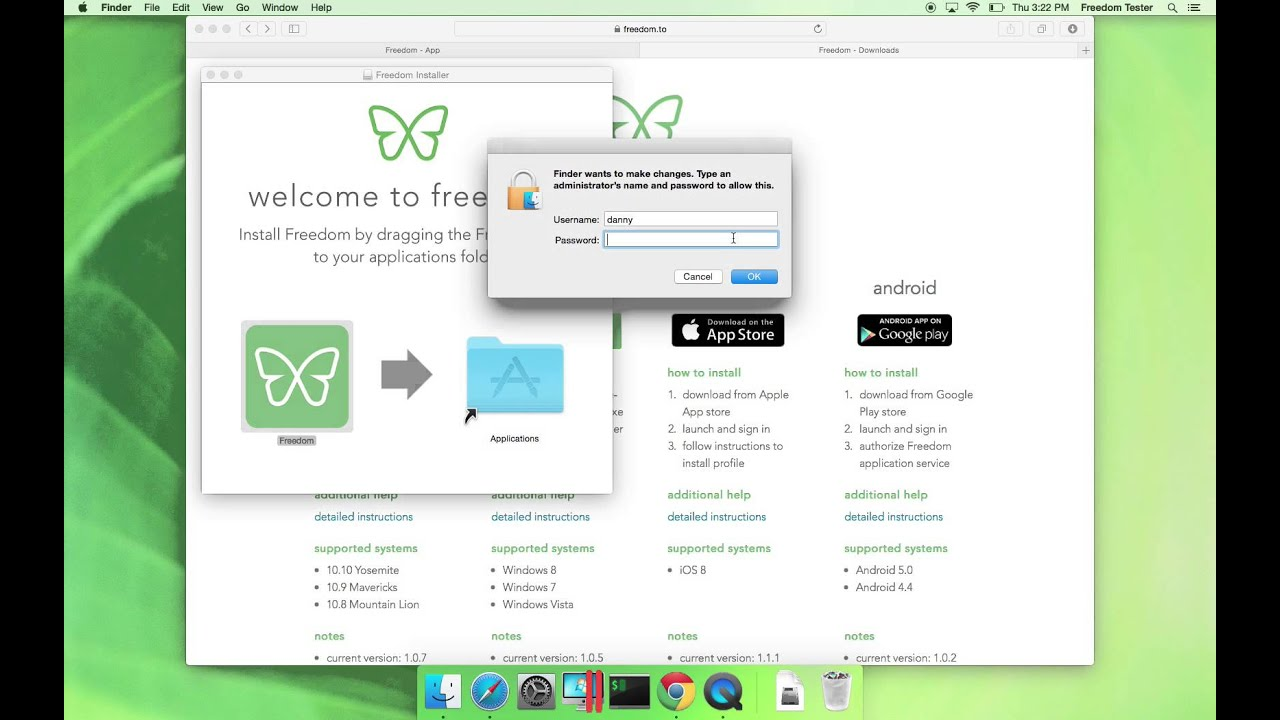Click the Wi-Fi status icon
The image size is (1280, 720).
pos(972,7)
